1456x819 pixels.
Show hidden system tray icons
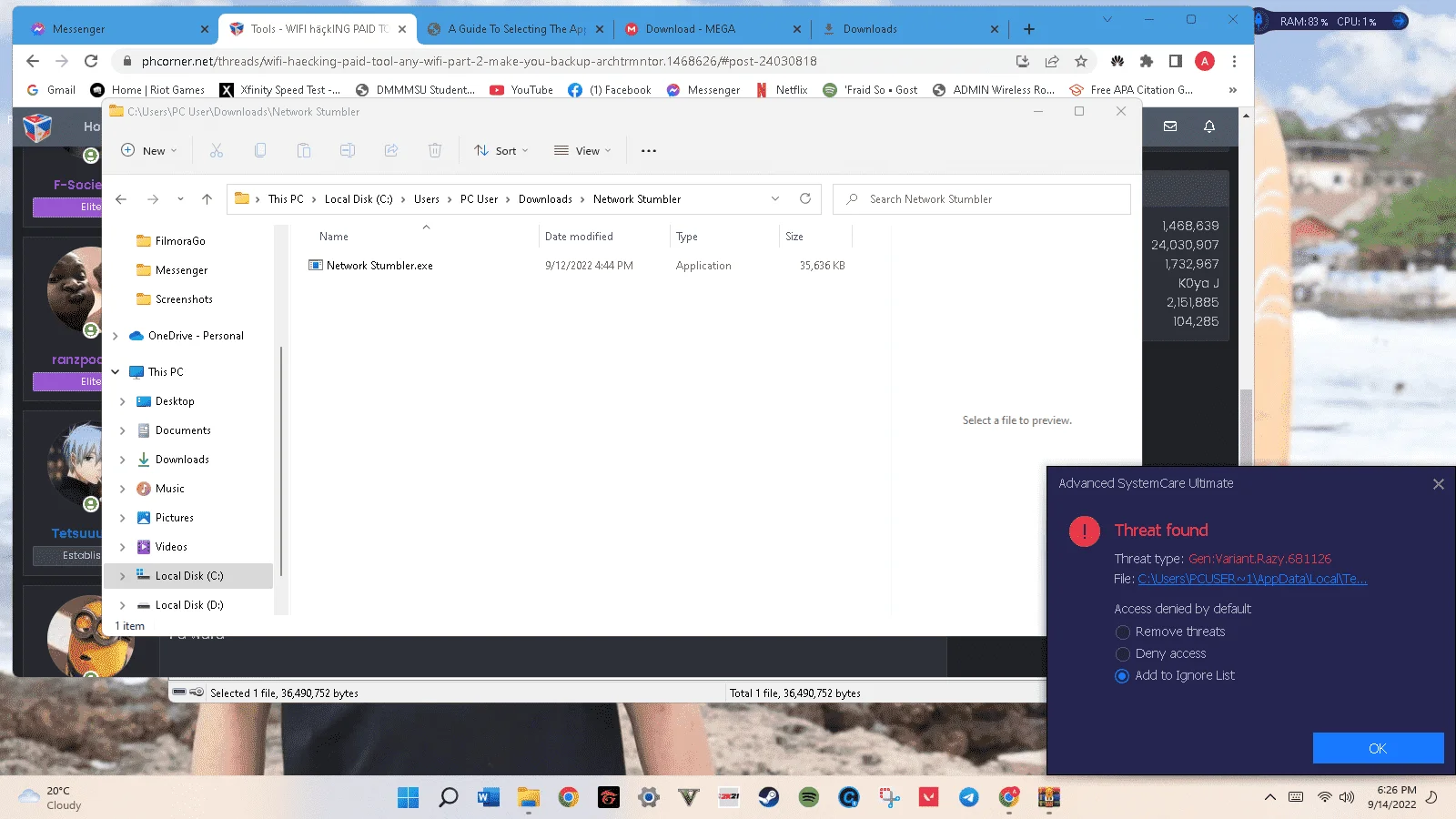pyautogui.click(x=1270, y=798)
